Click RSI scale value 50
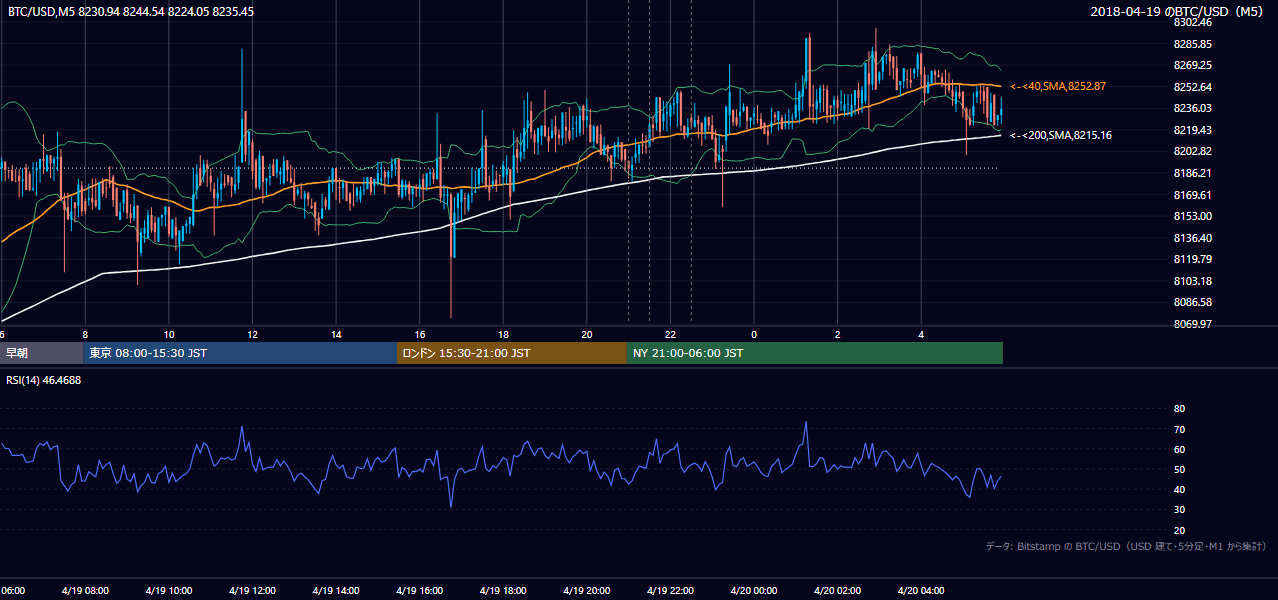Image resolution: width=1278 pixels, height=600 pixels. tap(1179, 469)
